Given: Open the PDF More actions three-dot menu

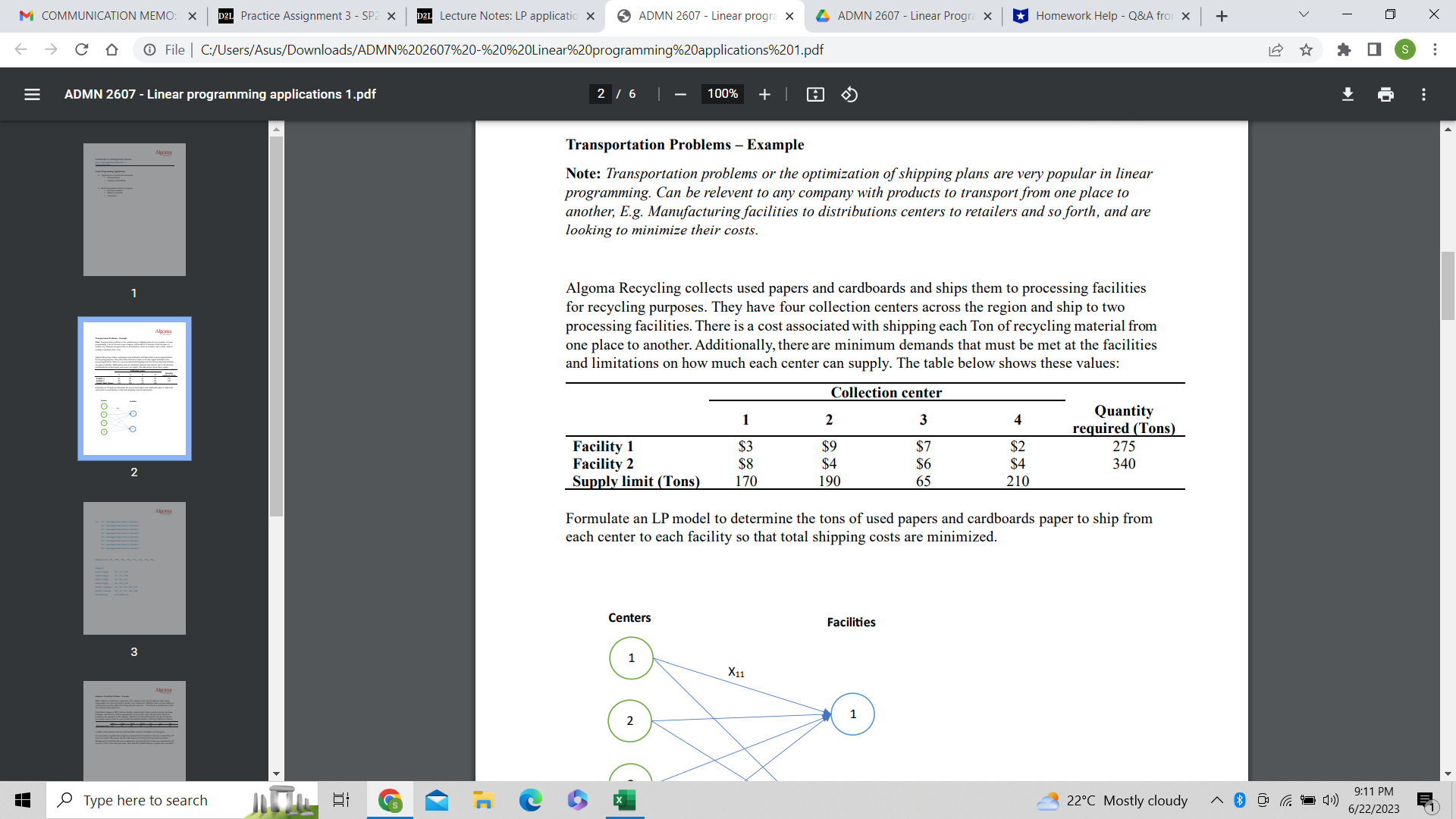Looking at the screenshot, I should (x=1424, y=94).
